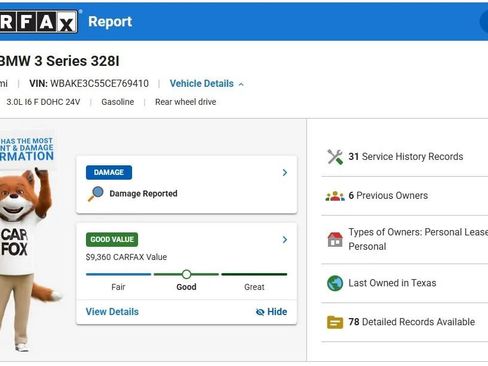488x366 pixels.
Task: Collapse the Vehicle Details section
Action: coord(207,84)
